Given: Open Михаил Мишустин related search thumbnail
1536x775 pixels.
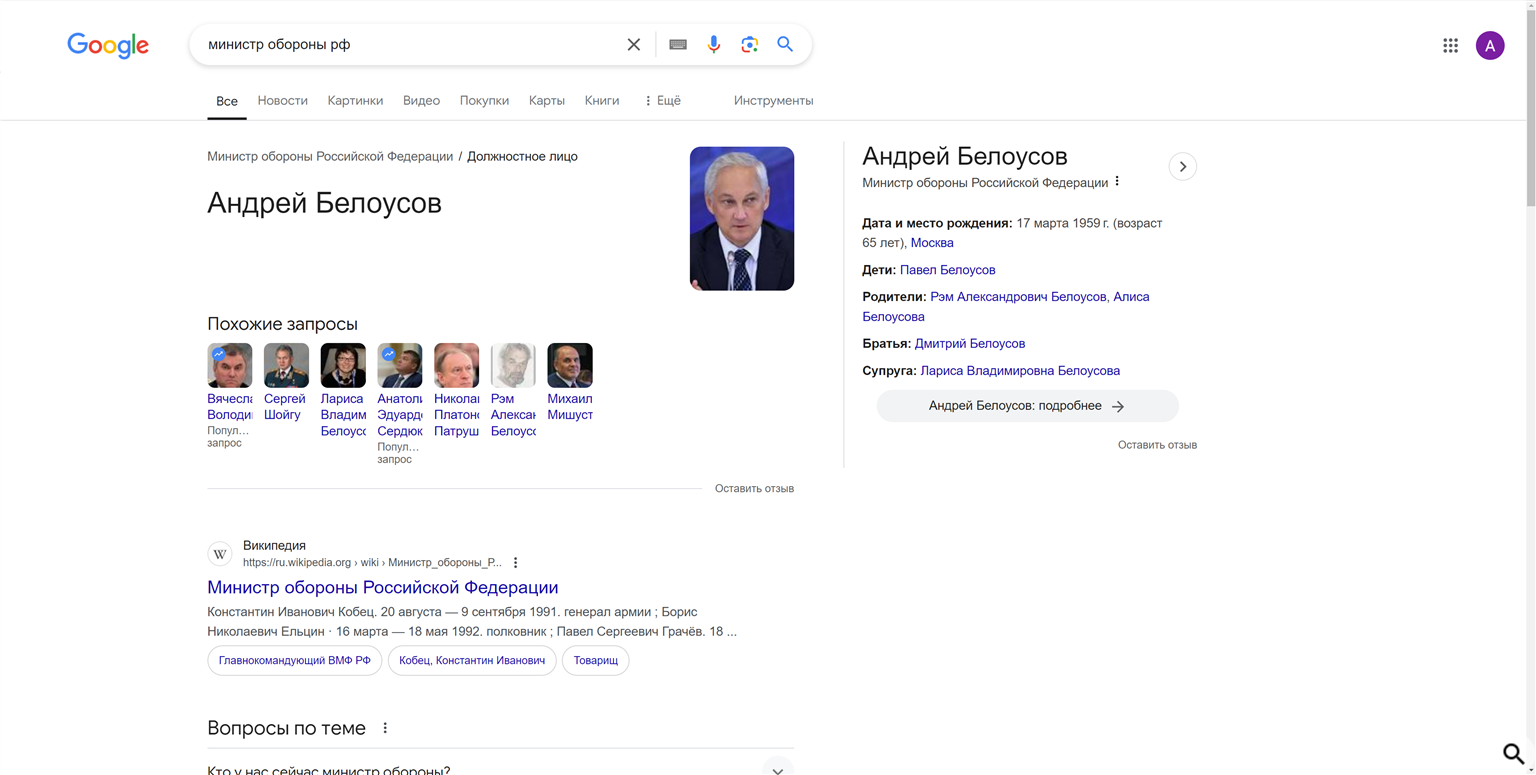Looking at the screenshot, I should coord(570,365).
